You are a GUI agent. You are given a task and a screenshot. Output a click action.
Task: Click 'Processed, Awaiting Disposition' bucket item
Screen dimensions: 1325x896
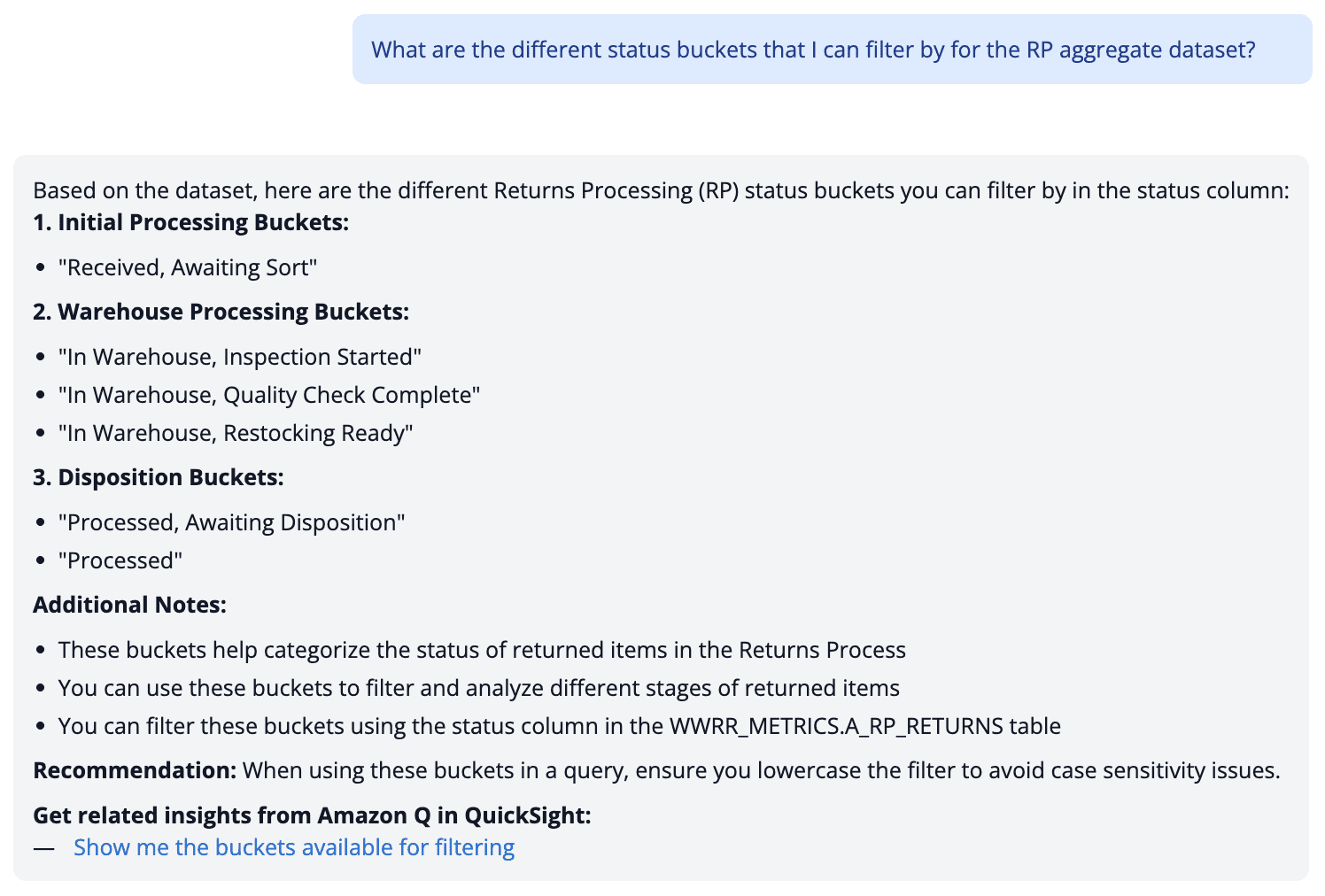231,522
